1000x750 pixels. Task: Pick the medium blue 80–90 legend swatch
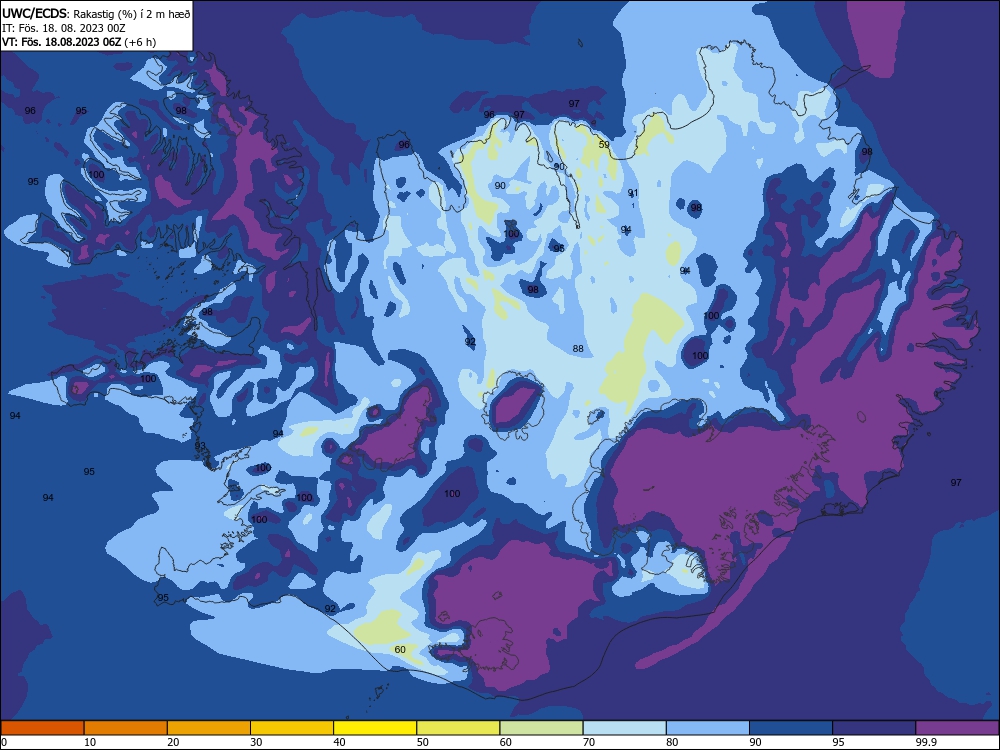708,728
